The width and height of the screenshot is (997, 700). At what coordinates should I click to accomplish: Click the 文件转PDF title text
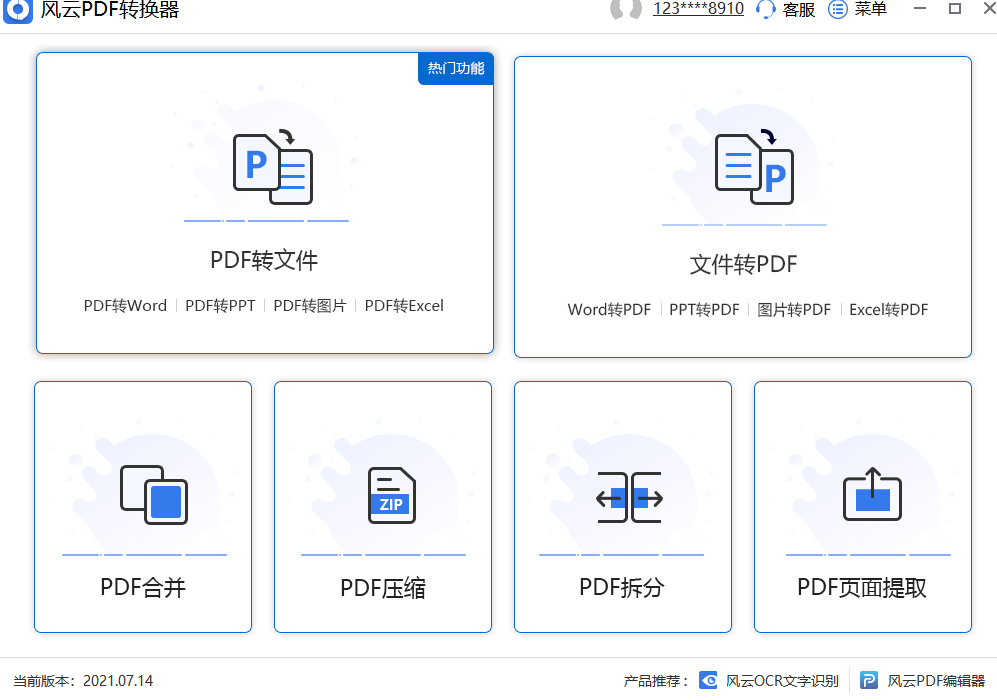pyautogui.click(x=743, y=264)
